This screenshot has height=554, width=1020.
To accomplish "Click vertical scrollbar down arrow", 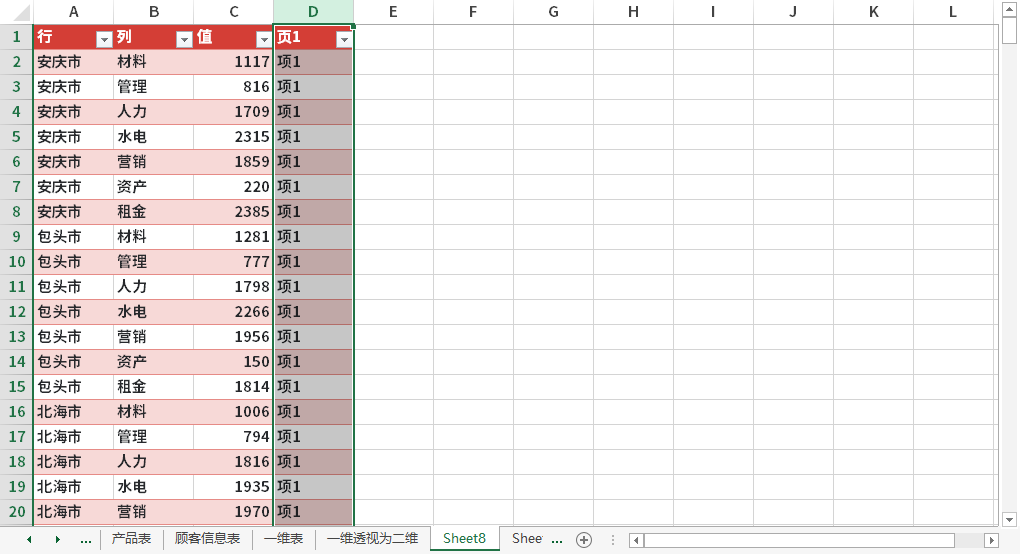I will click(x=1009, y=520).
